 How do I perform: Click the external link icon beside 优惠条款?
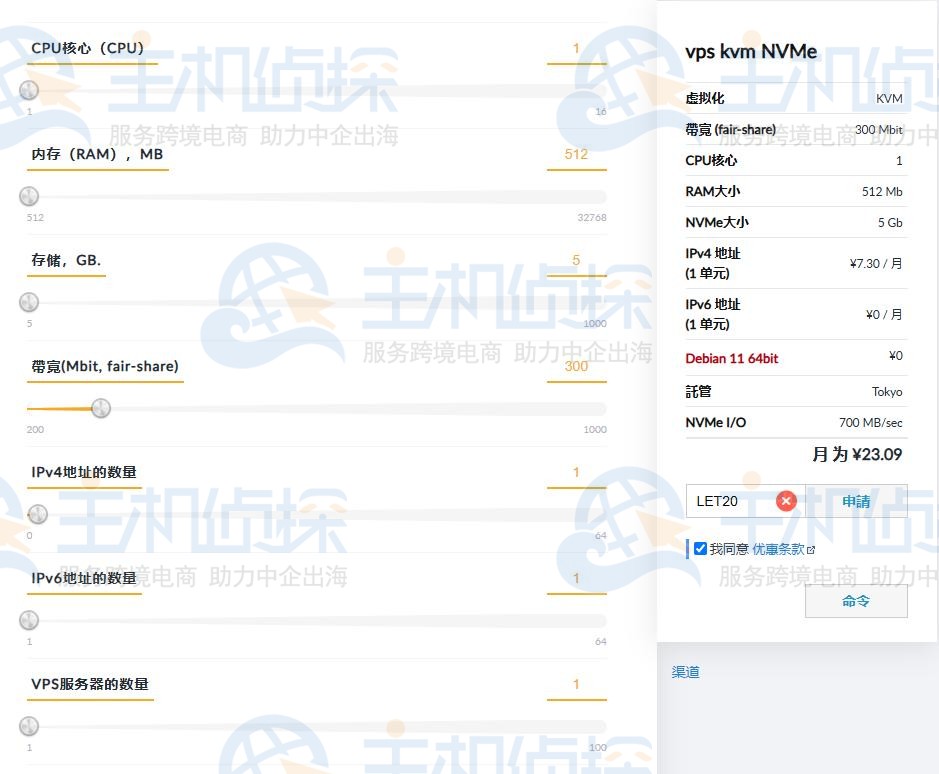coord(811,550)
